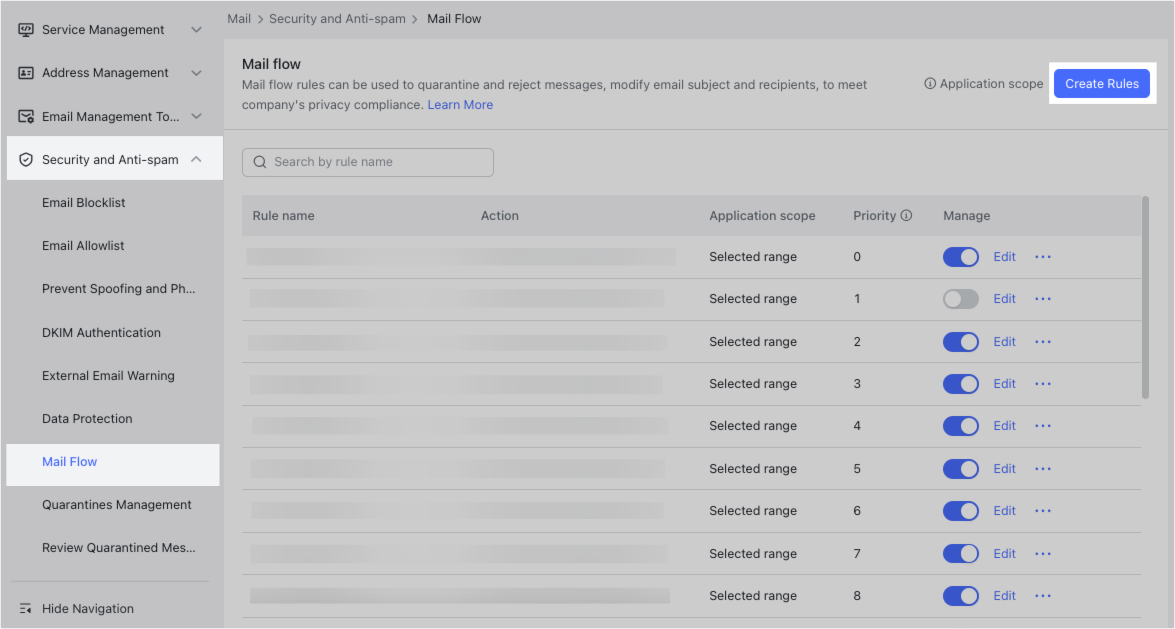The width and height of the screenshot is (1175, 629).
Task: Open more options for priority 0 rule
Action: click(1043, 256)
